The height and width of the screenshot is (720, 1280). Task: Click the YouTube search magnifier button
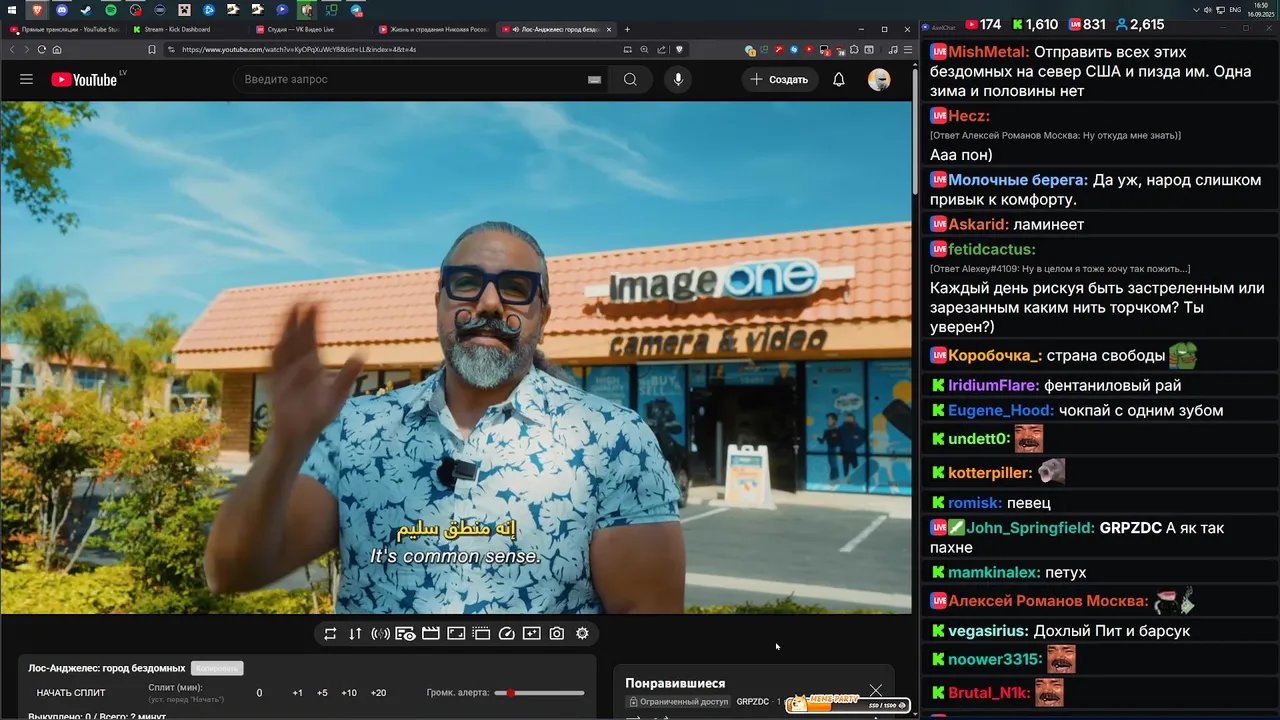(630, 79)
